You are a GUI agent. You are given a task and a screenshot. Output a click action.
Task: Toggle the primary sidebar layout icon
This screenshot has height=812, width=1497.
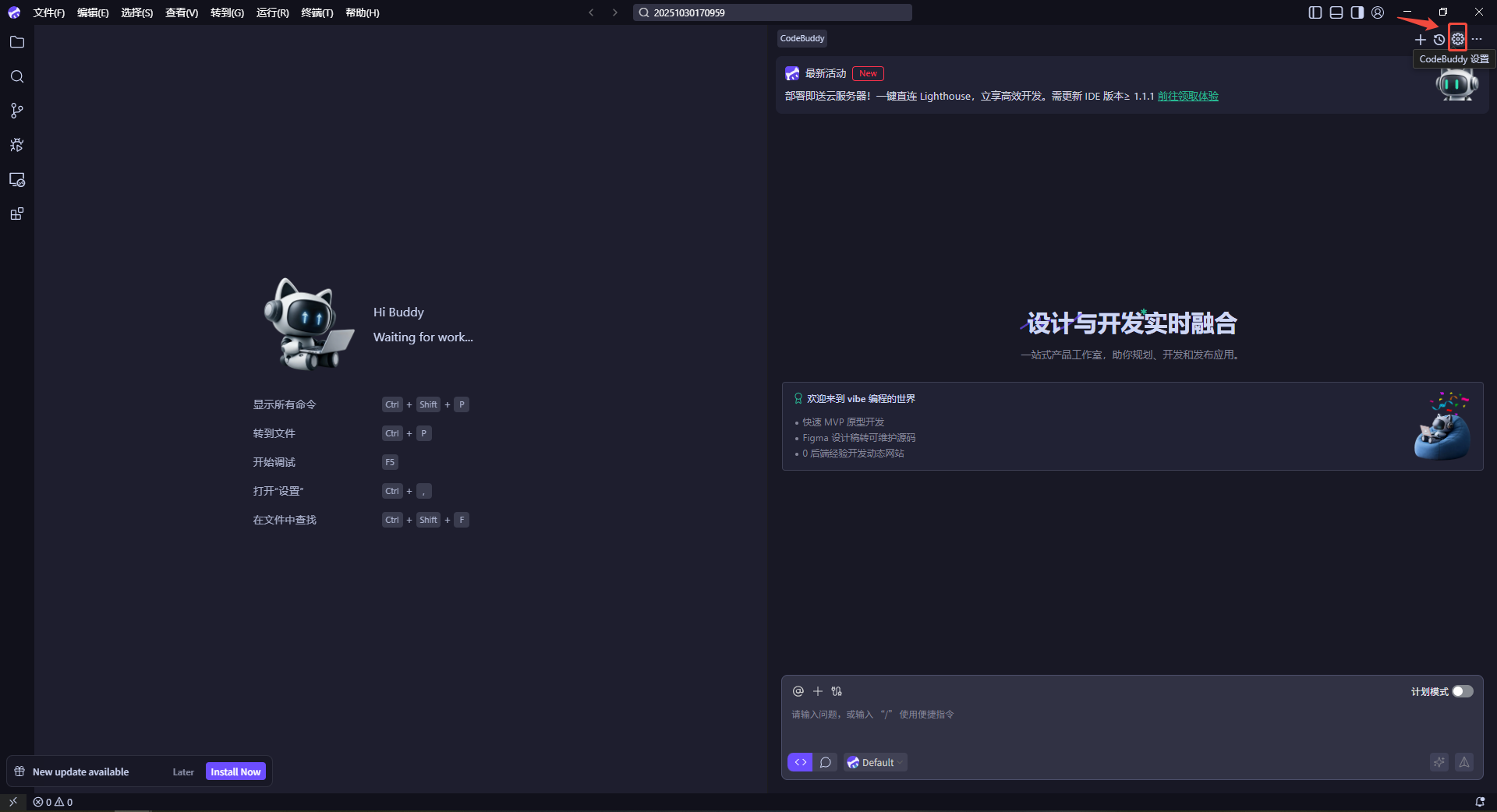tap(1315, 12)
